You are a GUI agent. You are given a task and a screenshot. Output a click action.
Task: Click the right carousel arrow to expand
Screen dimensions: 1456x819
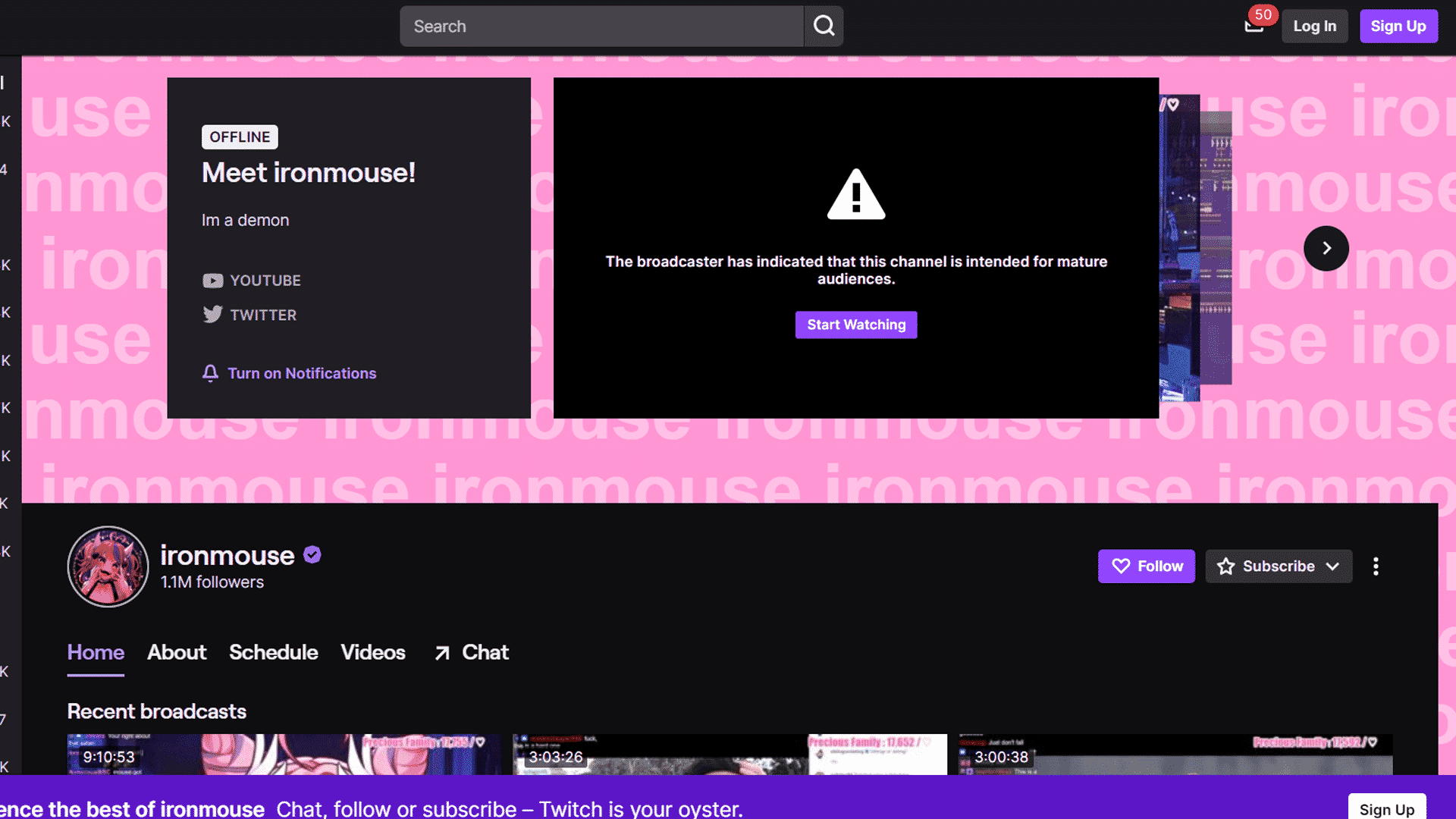(x=1326, y=248)
